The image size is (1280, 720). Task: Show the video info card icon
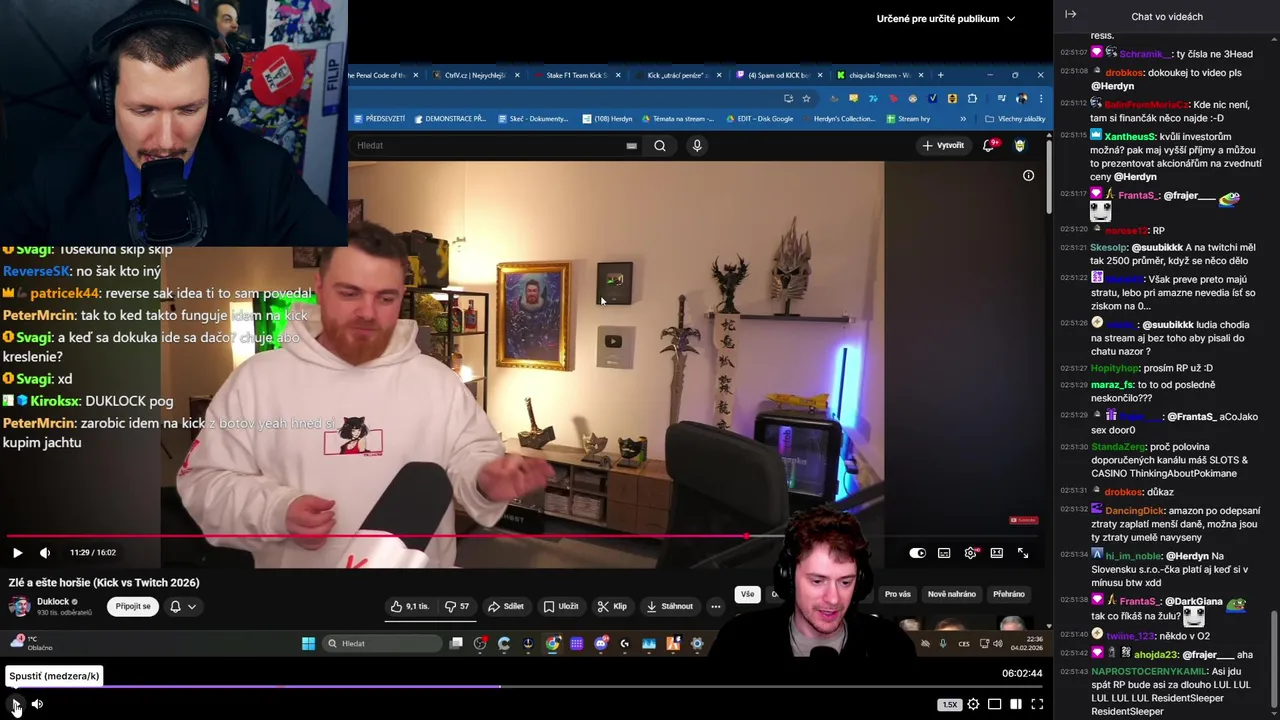tap(1028, 175)
